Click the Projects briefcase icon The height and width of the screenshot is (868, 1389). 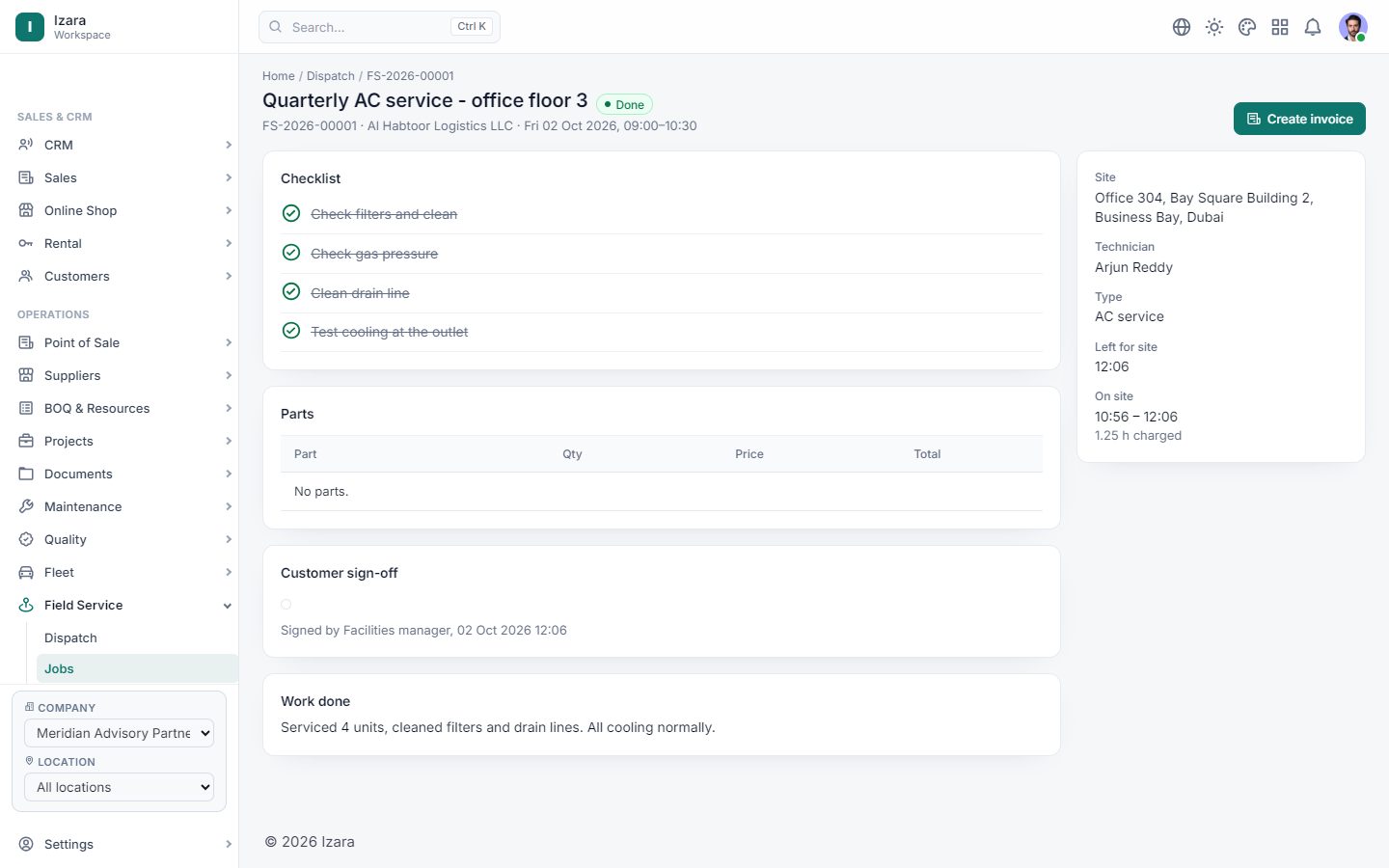[26, 441]
